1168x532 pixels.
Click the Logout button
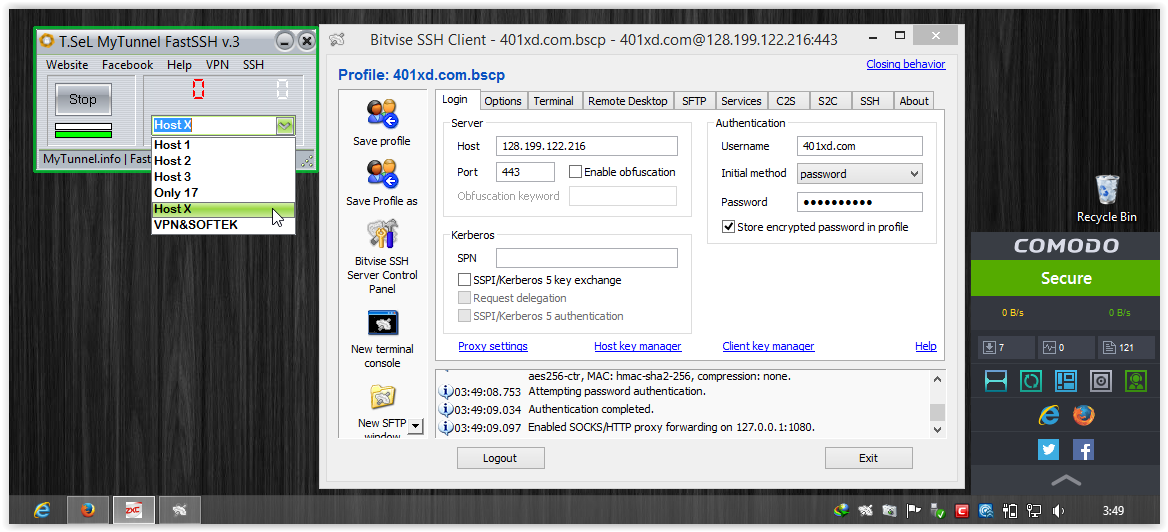coord(501,458)
